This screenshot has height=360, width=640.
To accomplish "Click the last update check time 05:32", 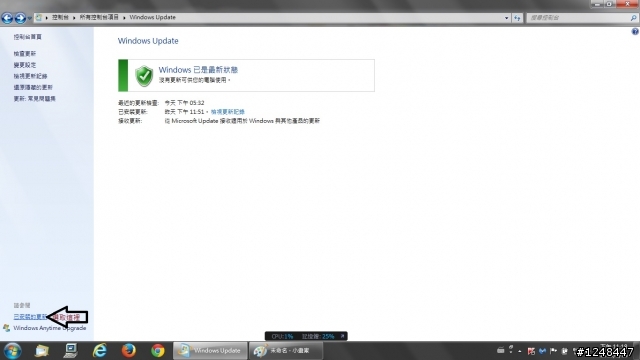I will coord(184,102).
